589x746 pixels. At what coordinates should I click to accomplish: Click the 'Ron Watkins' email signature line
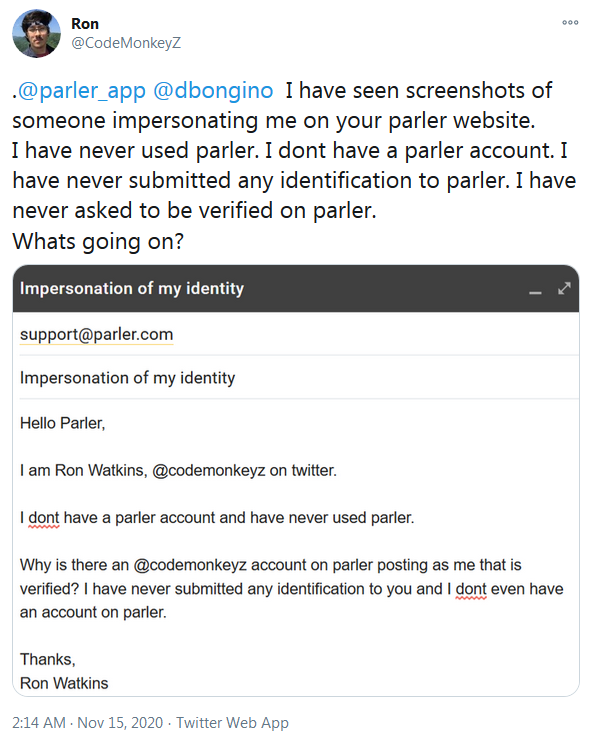(64, 683)
